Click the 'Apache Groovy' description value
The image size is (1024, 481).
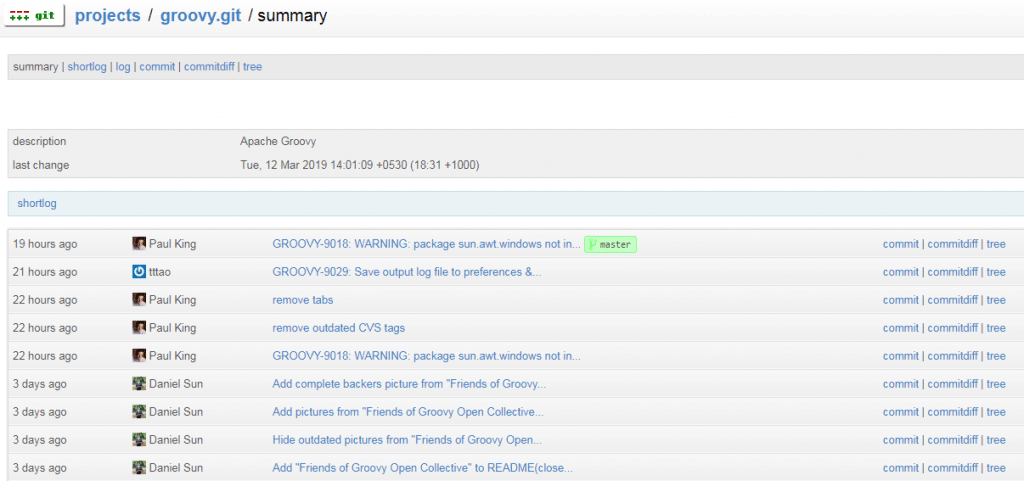tap(278, 141)
